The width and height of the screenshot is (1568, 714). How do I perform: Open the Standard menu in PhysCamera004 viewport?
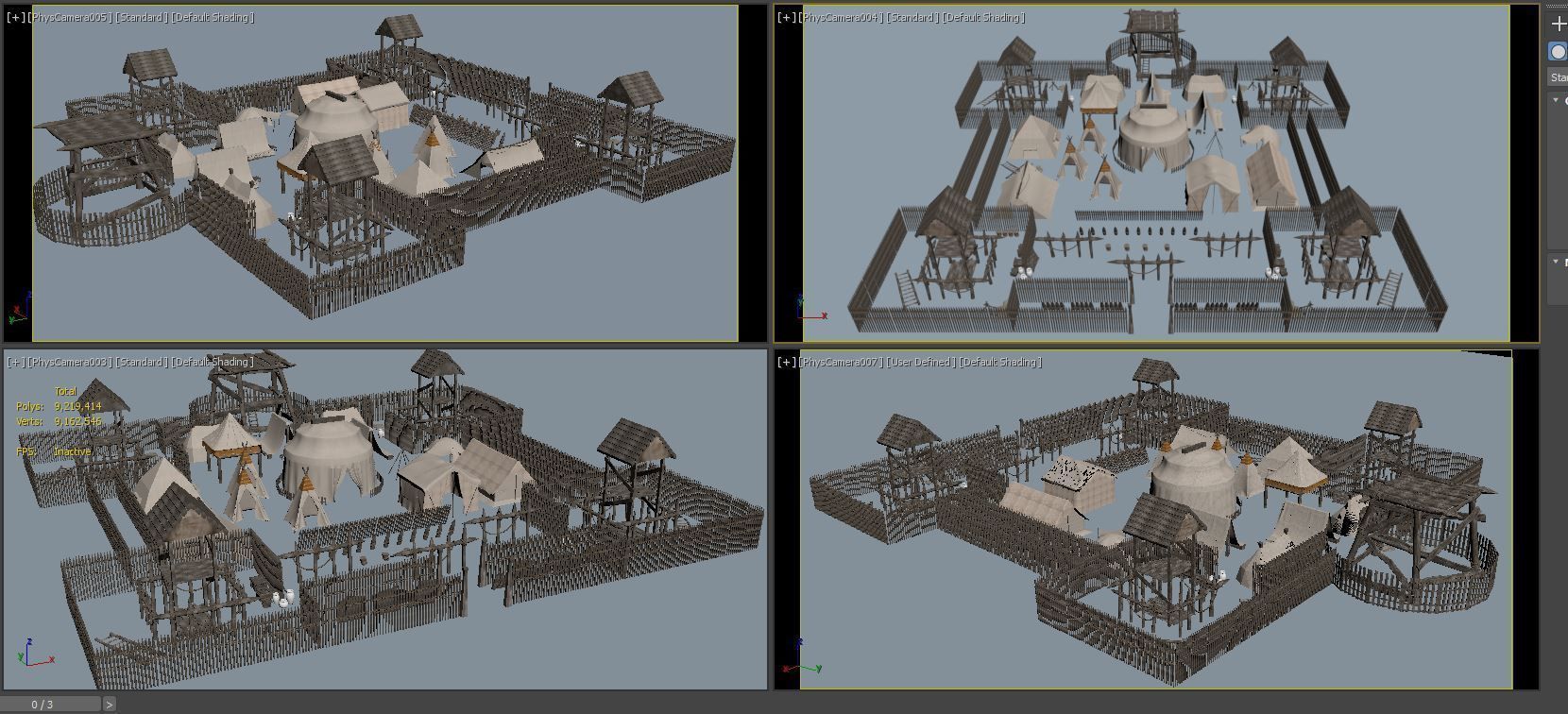[x=912, y=17]
